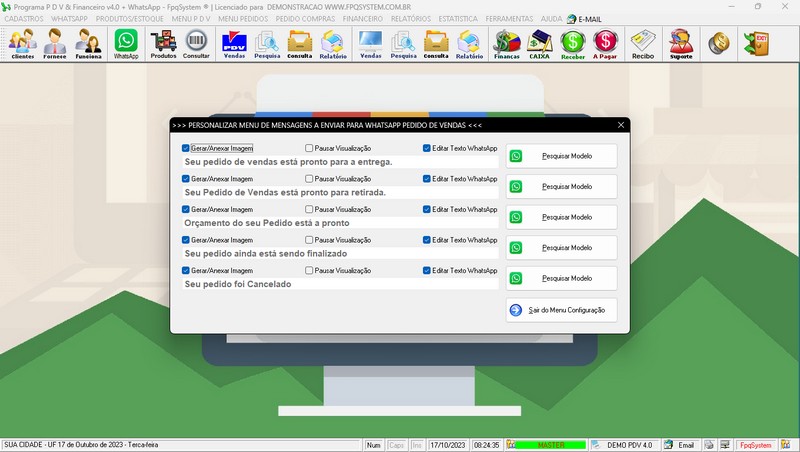The height and width of the screenshot is (452, 800).
Task: Open the MENU PEDIDOS menu
Action: pyautogui.click(x=243, y=19)
